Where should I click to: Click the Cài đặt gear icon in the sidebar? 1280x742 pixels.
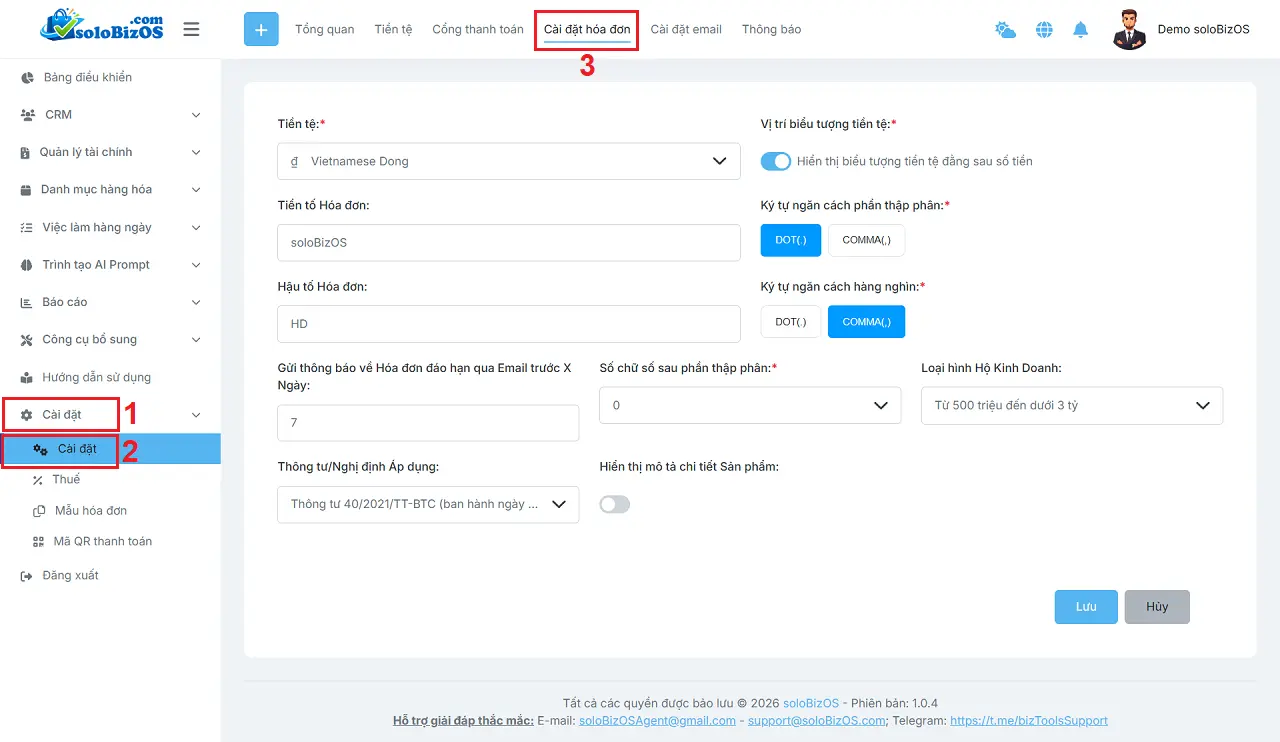point(27,415)
